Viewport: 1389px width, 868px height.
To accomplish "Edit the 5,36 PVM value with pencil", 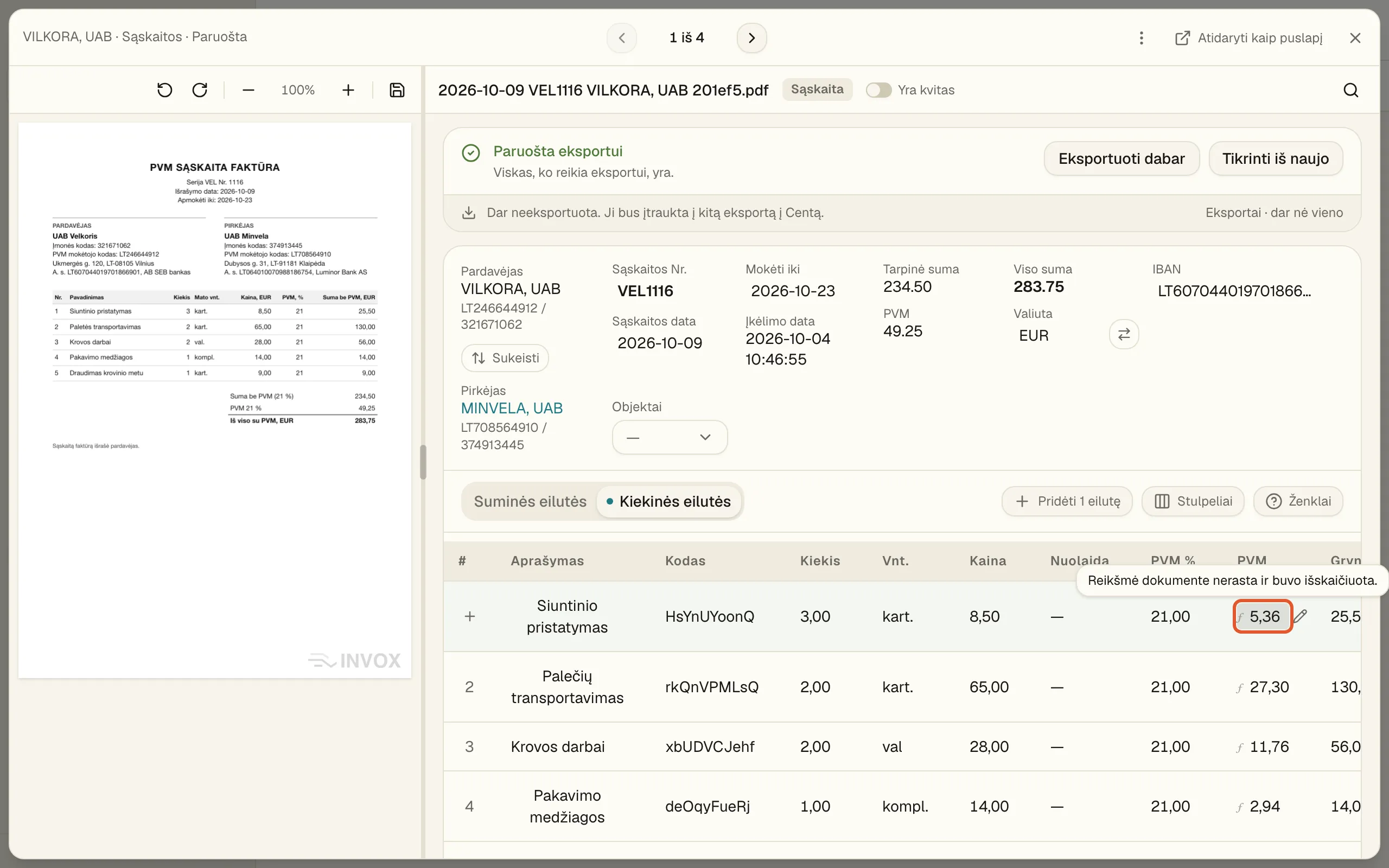I will 1301,616.
